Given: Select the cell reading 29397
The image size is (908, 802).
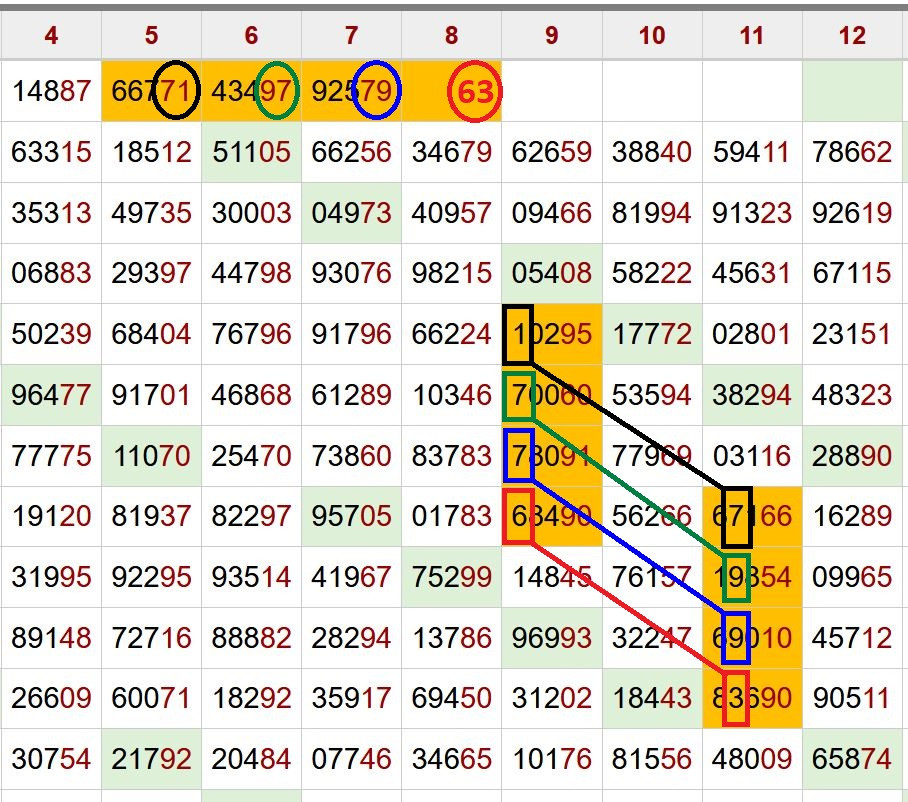Looking at the screenshot, I should [x=151, y=273].
